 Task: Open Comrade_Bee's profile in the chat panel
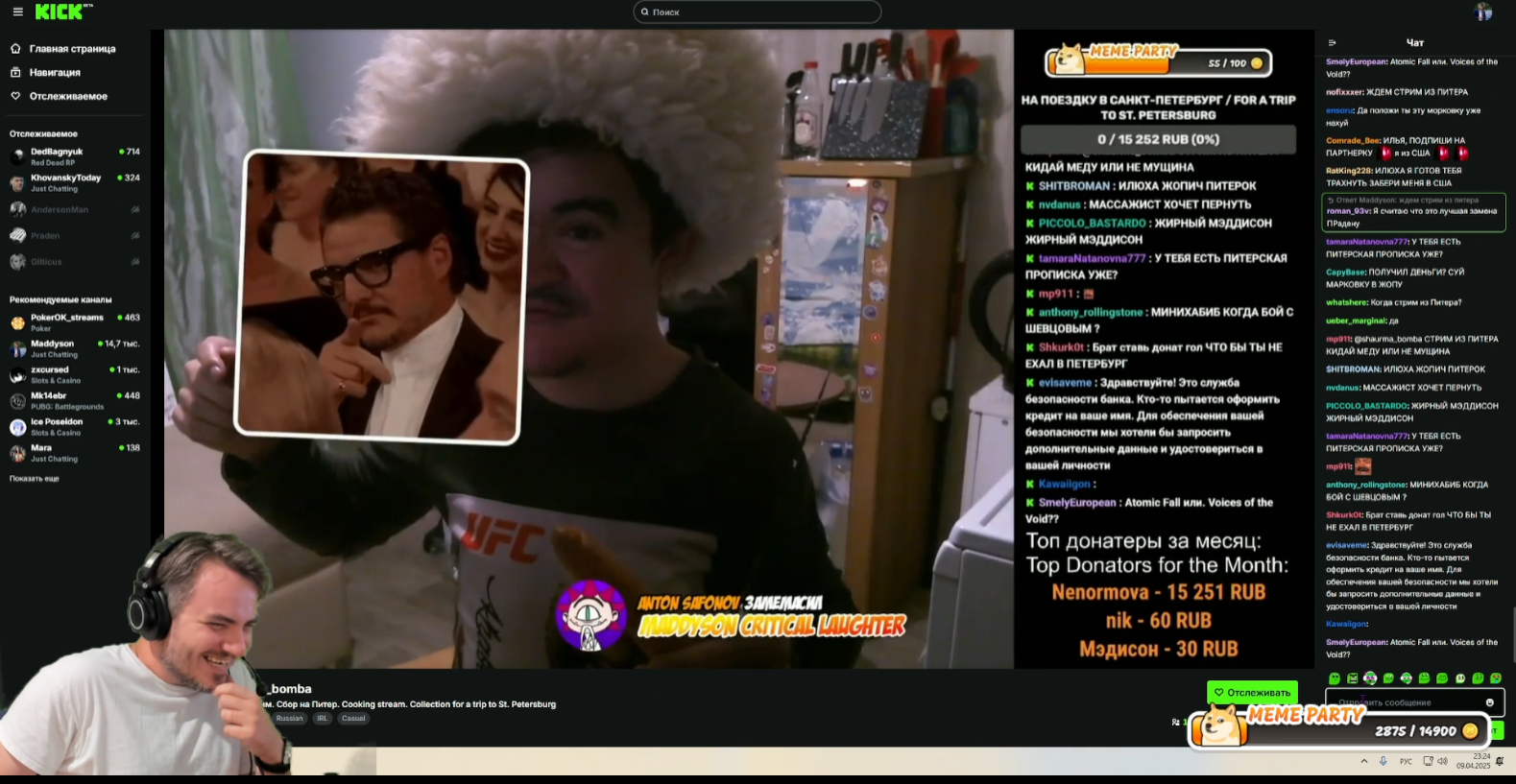pos(1352,140)
